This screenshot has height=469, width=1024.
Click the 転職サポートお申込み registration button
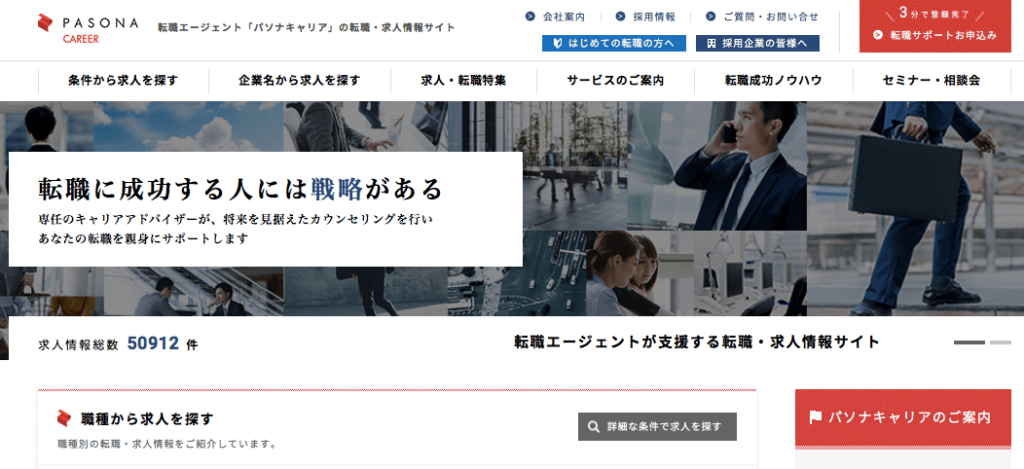click(935, 26)
